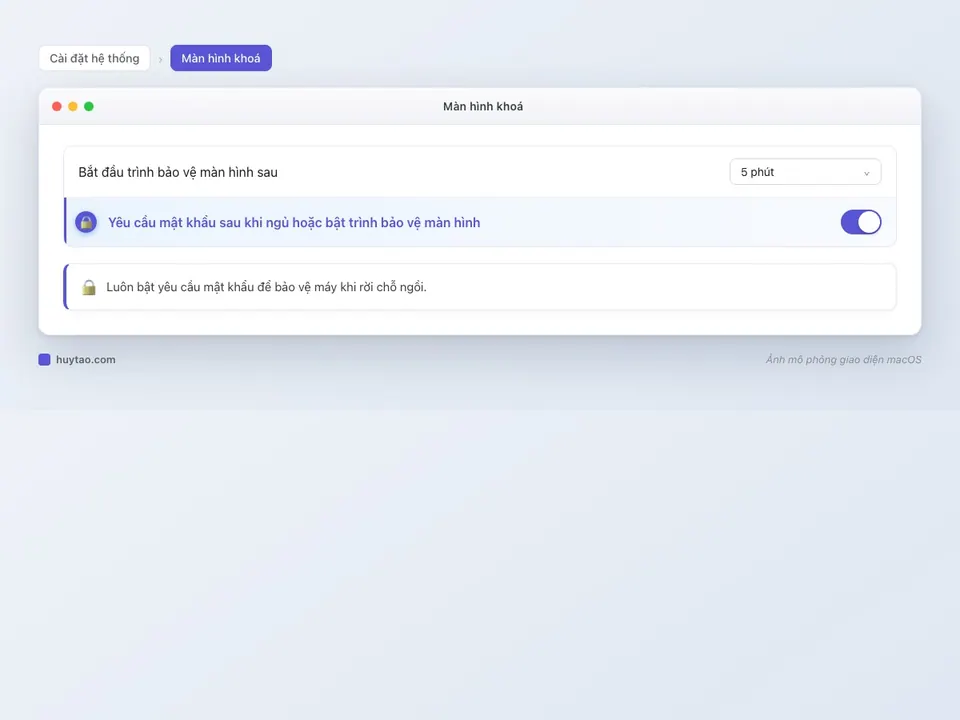Close the window with the red button

pyautogui.click(x=57, y=107)
